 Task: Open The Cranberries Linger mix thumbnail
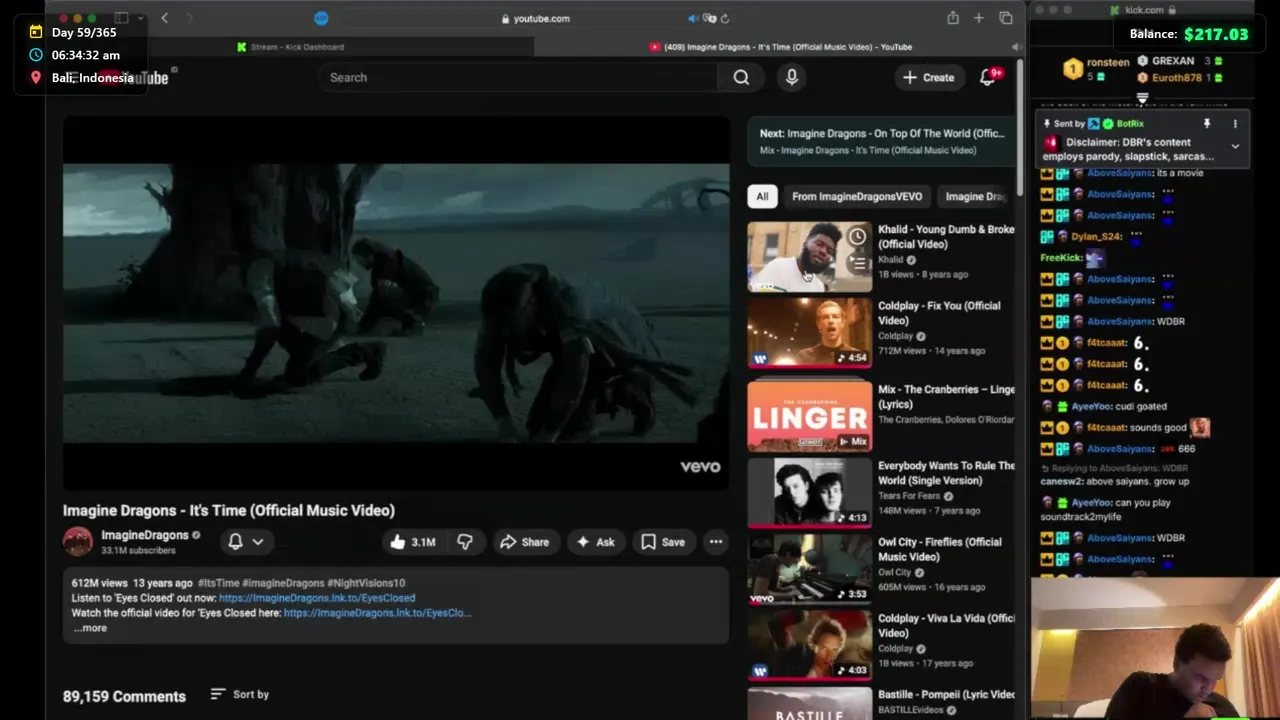[810, 415]
